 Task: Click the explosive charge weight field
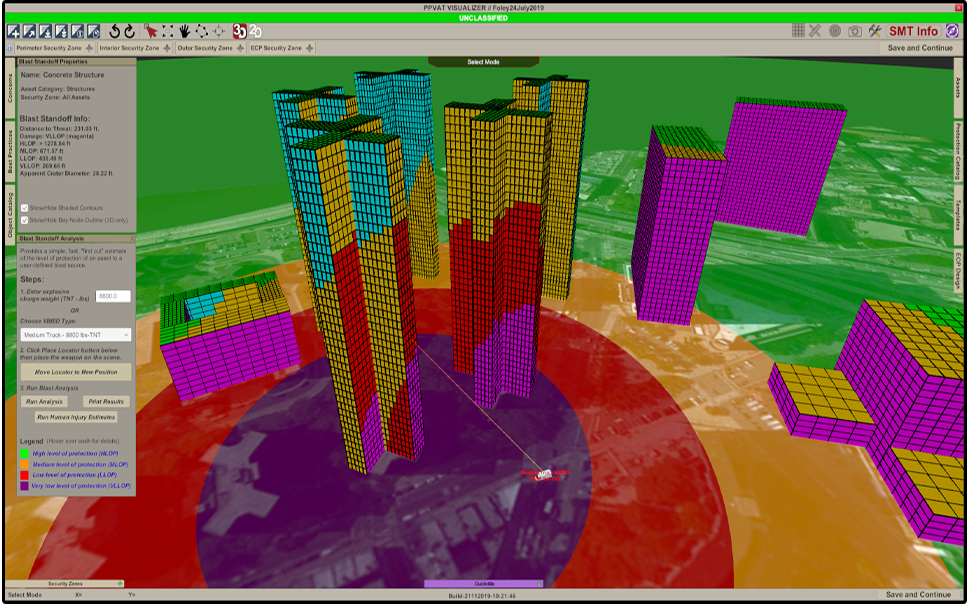[113, 297]
